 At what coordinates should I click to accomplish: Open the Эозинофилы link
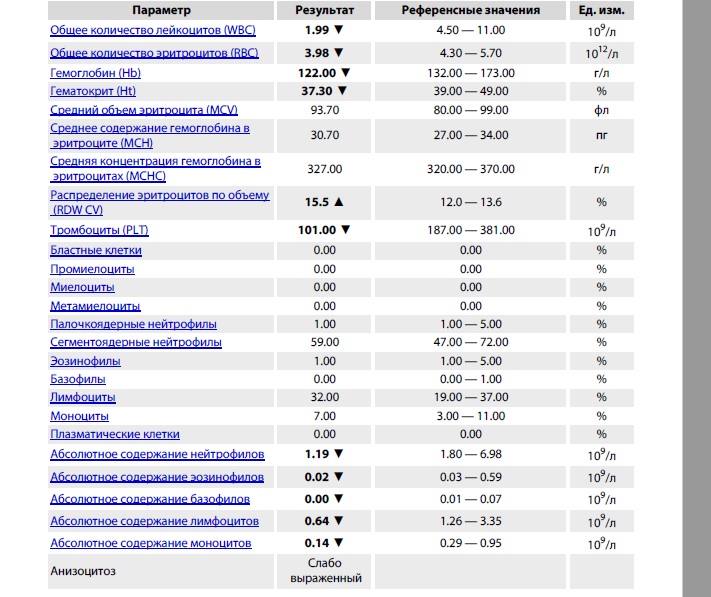(x=86, y=361)
